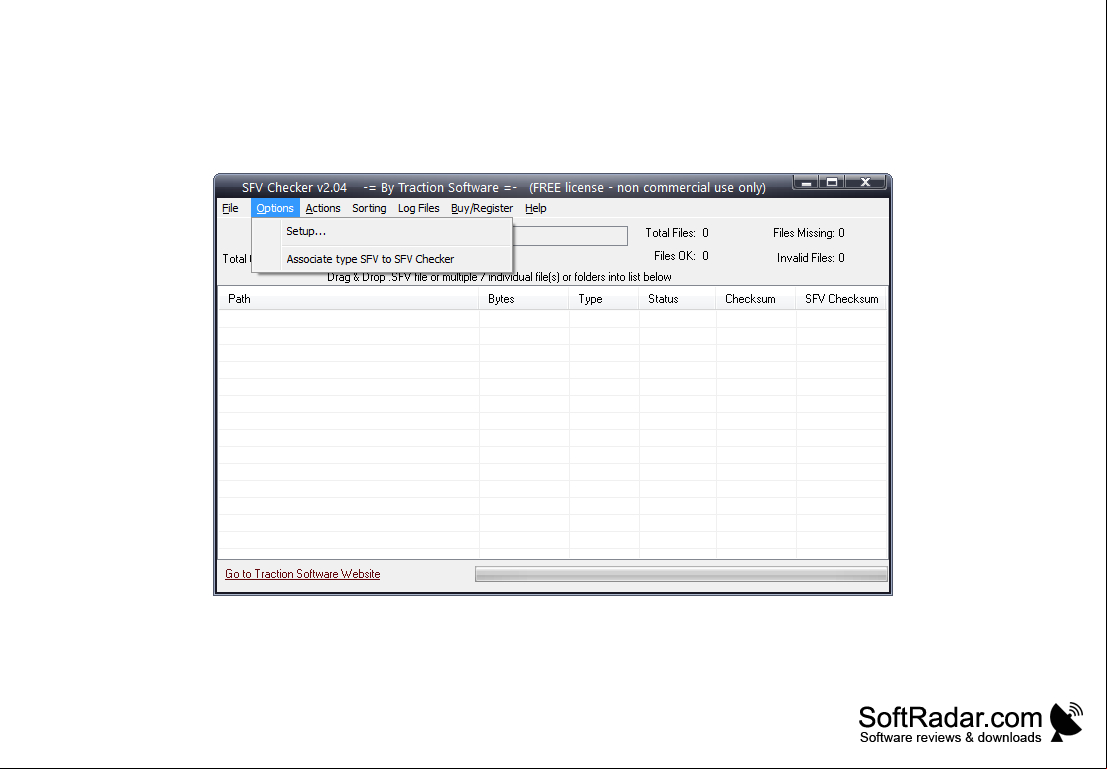
Task: Open the Help menu
Action: 536,208
